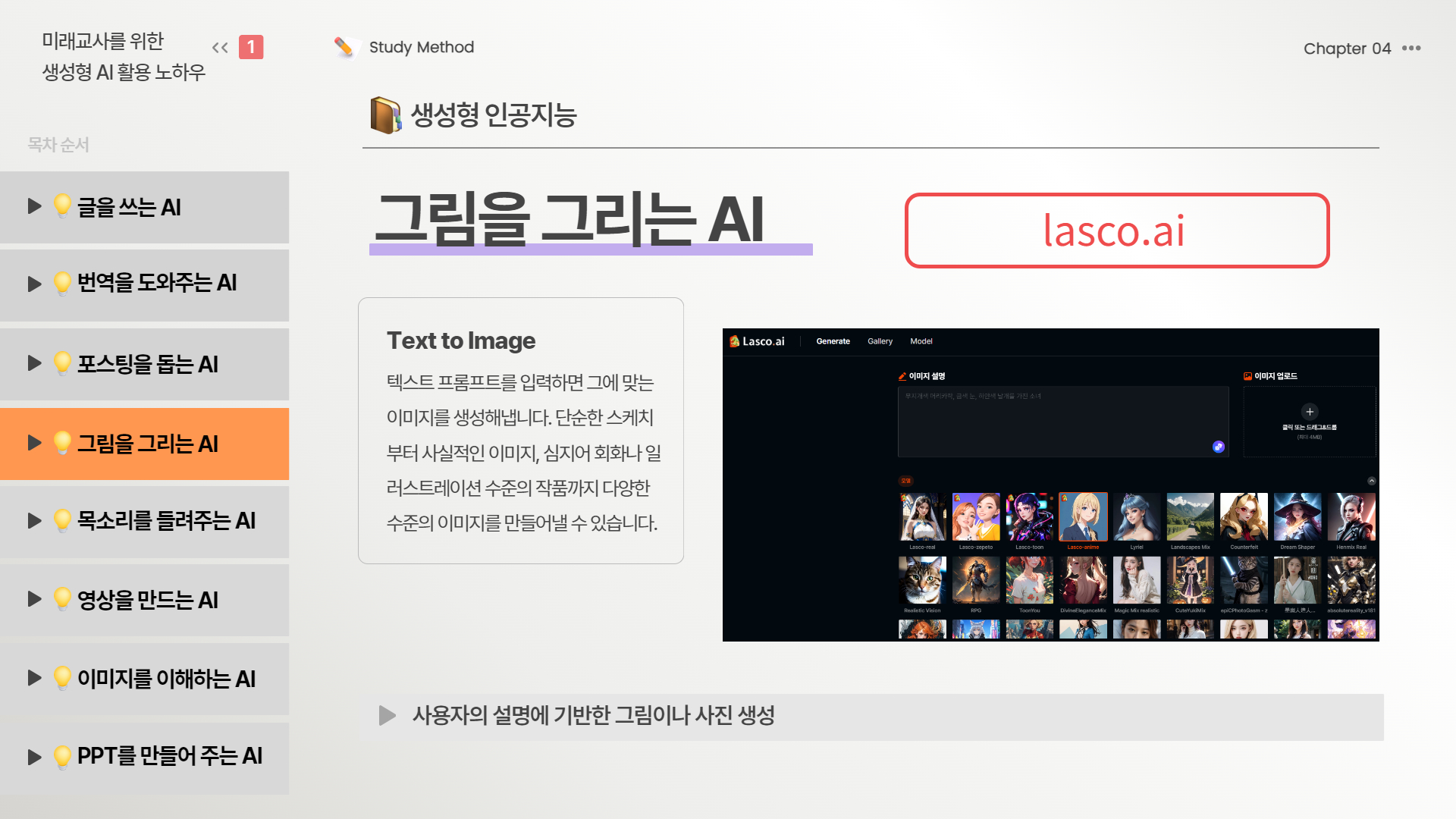Select the Lasco-toon model thumbnail
Viewport: 1456px width, 819px height.
coord(1029,516)
